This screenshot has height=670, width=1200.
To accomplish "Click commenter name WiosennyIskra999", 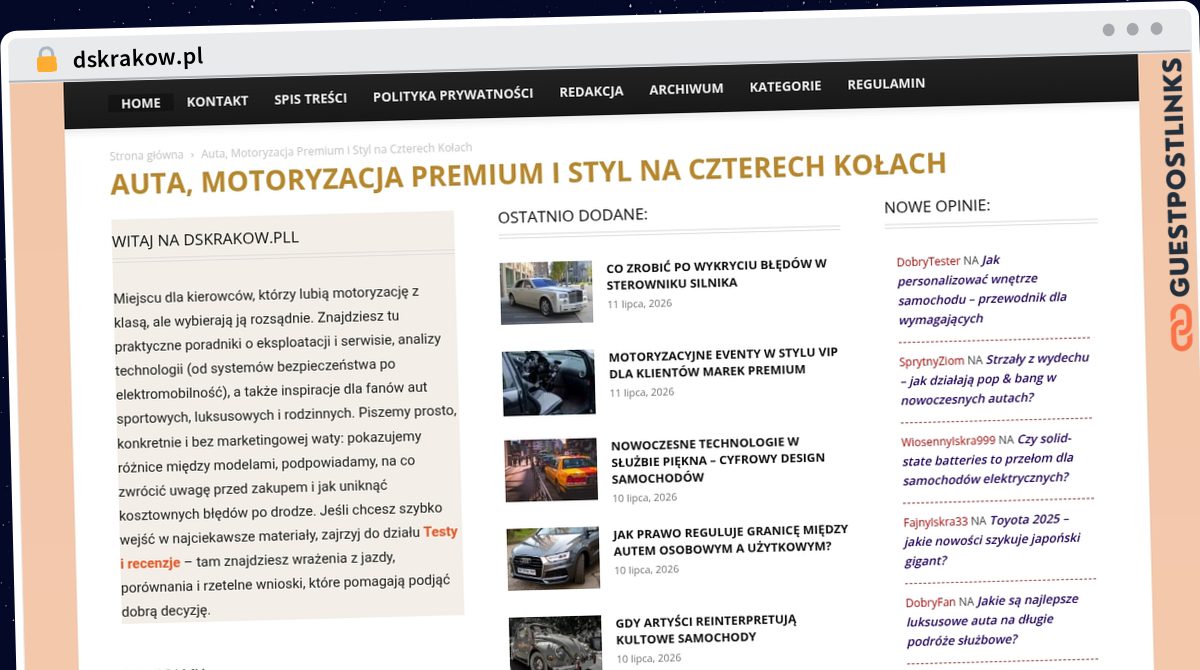I will (948, 440).
